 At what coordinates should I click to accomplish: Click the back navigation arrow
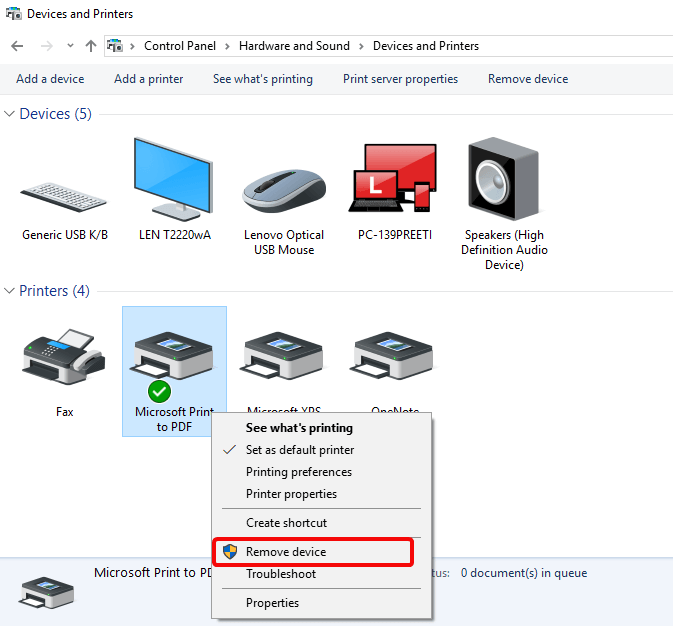pos(17,46)
